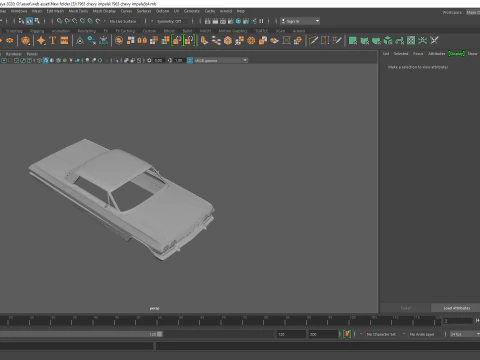The height and width of the screenshot is (360, 480).
Task: Open the Attribute Editor List menu
Action: coord(386,53)
